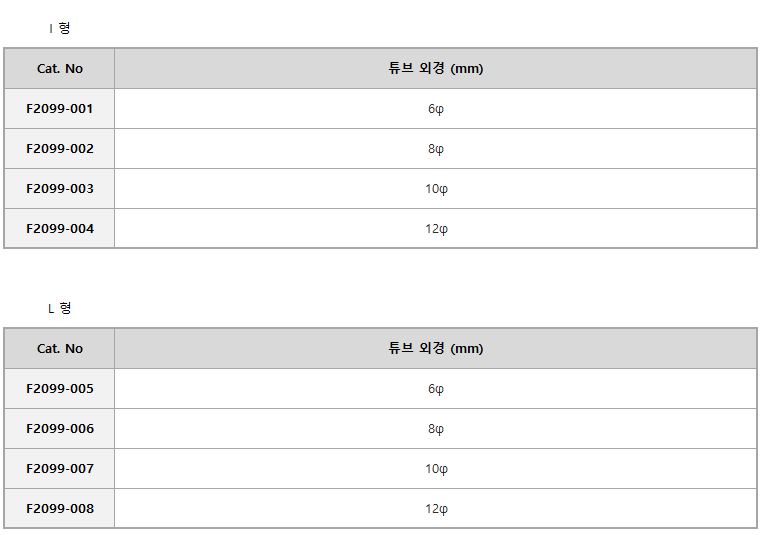The width and height of the screenshot is (762, 535).
Task: Click the 6φ value for F2099-005
Action: (436, 389)
